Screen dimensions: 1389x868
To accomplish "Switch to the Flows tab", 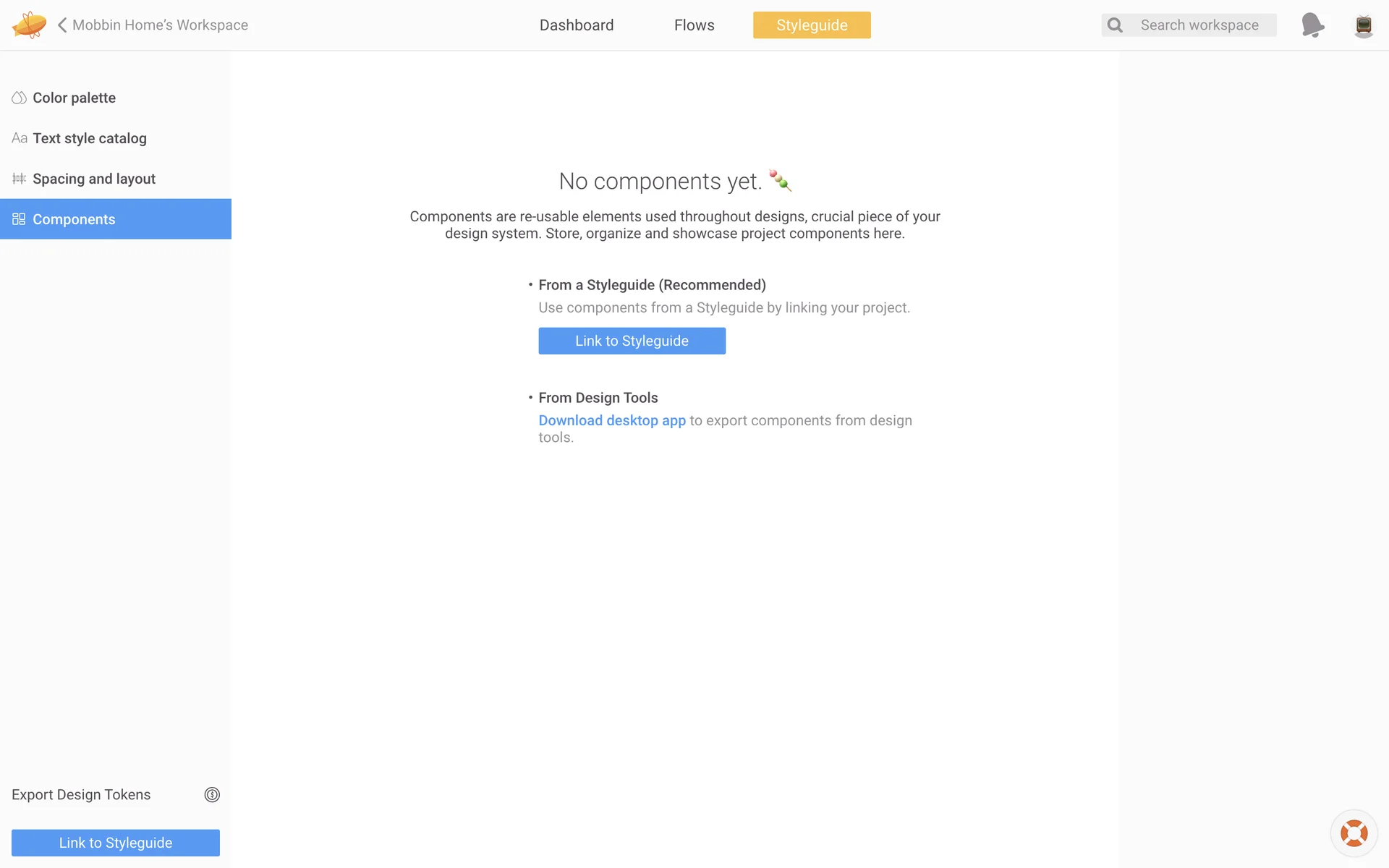I will click(694, 25).
